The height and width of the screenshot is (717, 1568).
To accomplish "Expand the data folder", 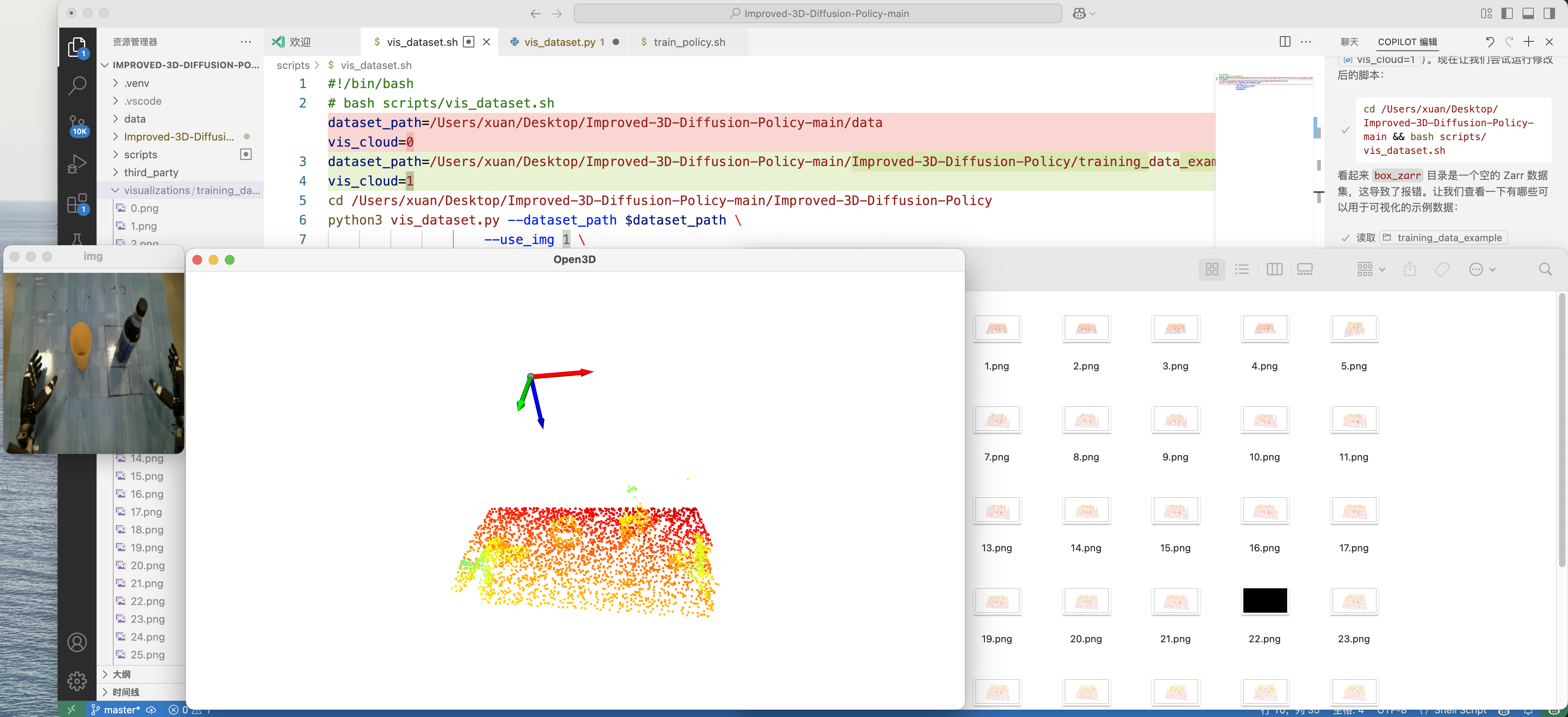I will click(135, 119).
